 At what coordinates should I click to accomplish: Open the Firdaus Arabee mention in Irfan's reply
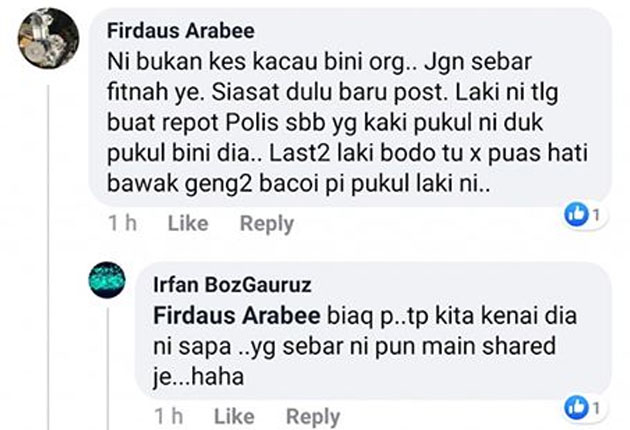tap(237, 315)
